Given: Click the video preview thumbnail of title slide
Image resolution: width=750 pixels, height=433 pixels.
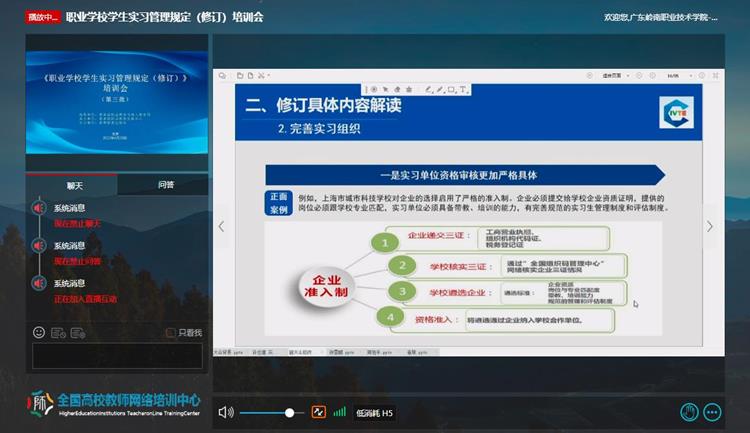Looking at the screenshot, I should coord(118,102).
